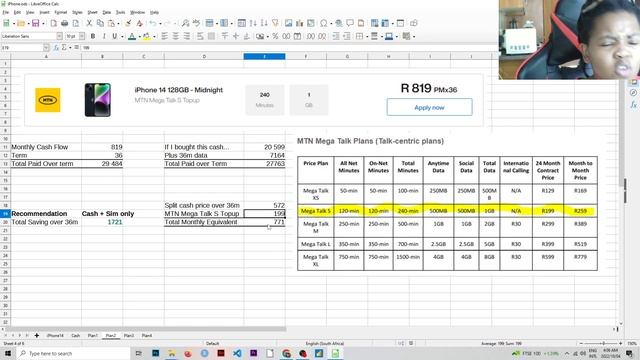Click the Insert Chart icon

pyautogui.click(x=299, y=23)
